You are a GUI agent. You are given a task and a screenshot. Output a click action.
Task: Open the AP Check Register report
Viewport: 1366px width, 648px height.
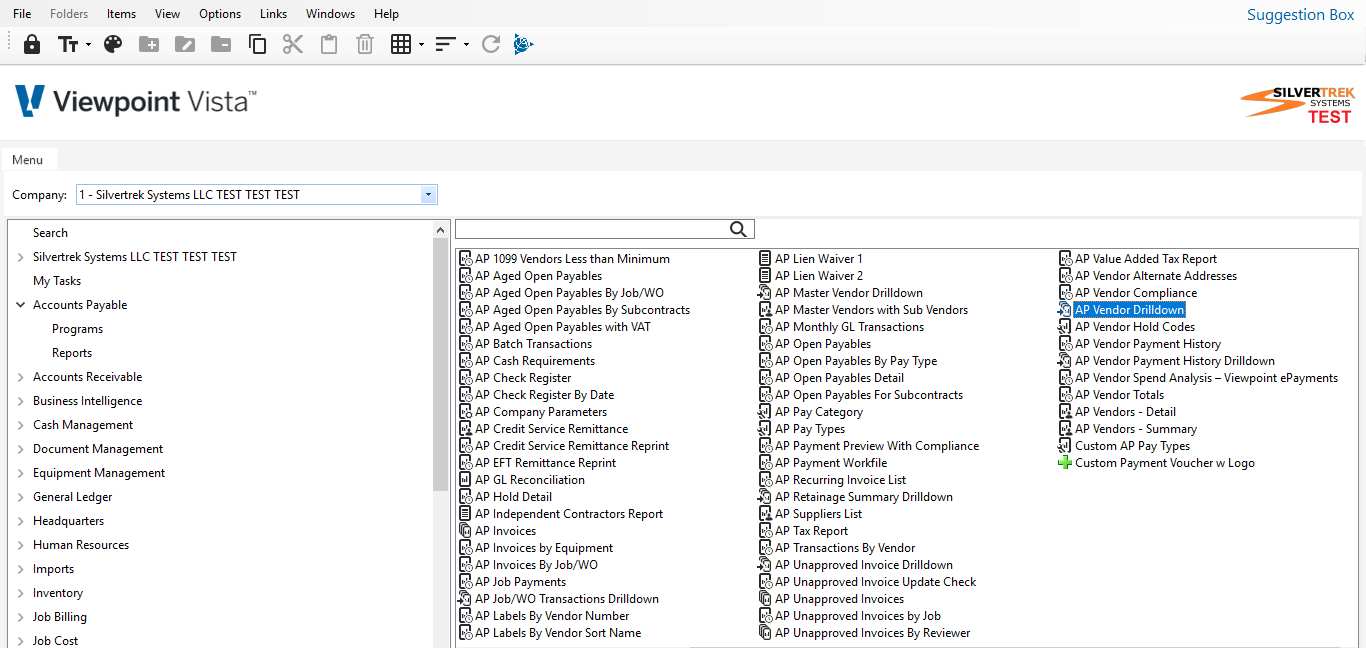(x=523, y=378)
